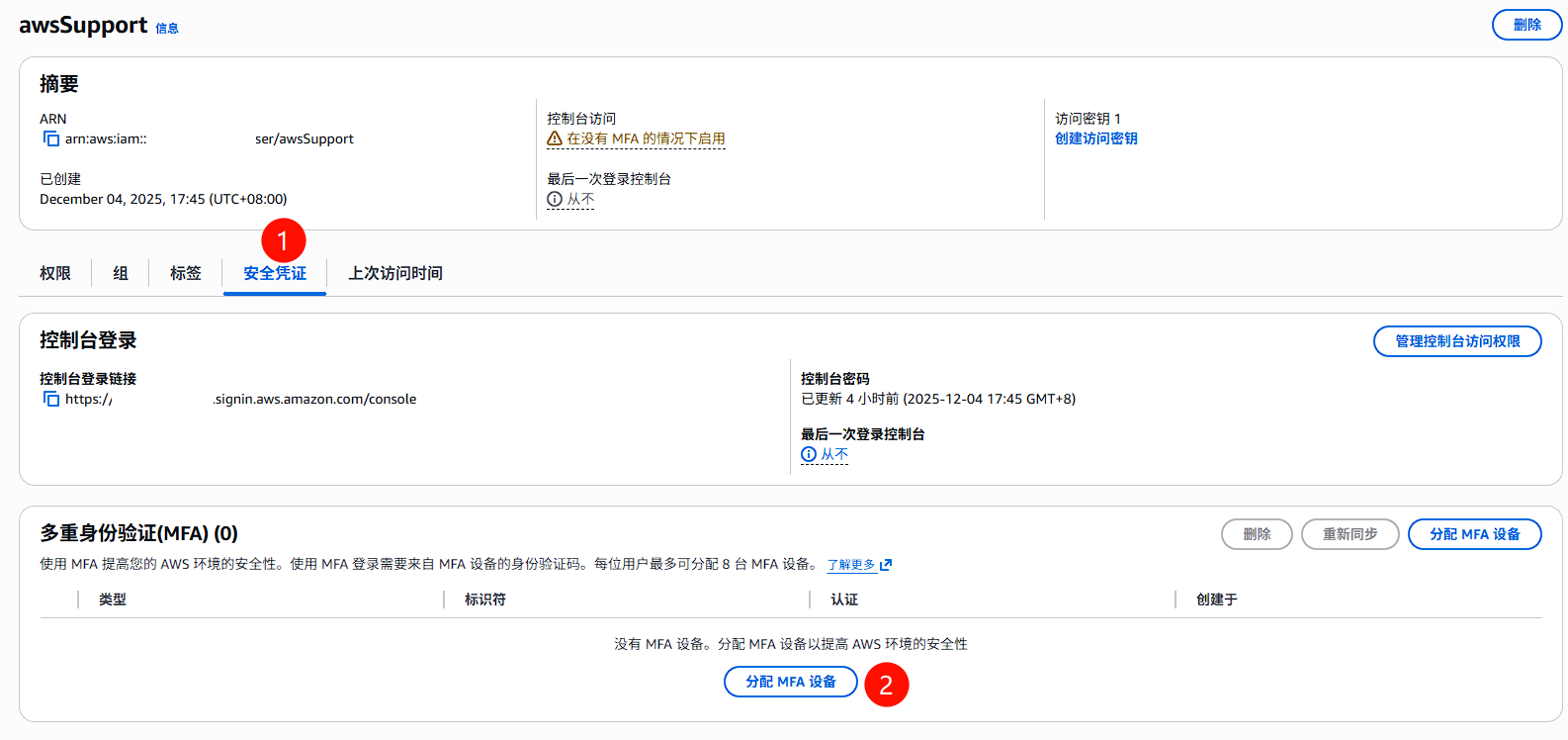Switch to the 权限 tab
The image size is (1568, 740).
(55, 273)
